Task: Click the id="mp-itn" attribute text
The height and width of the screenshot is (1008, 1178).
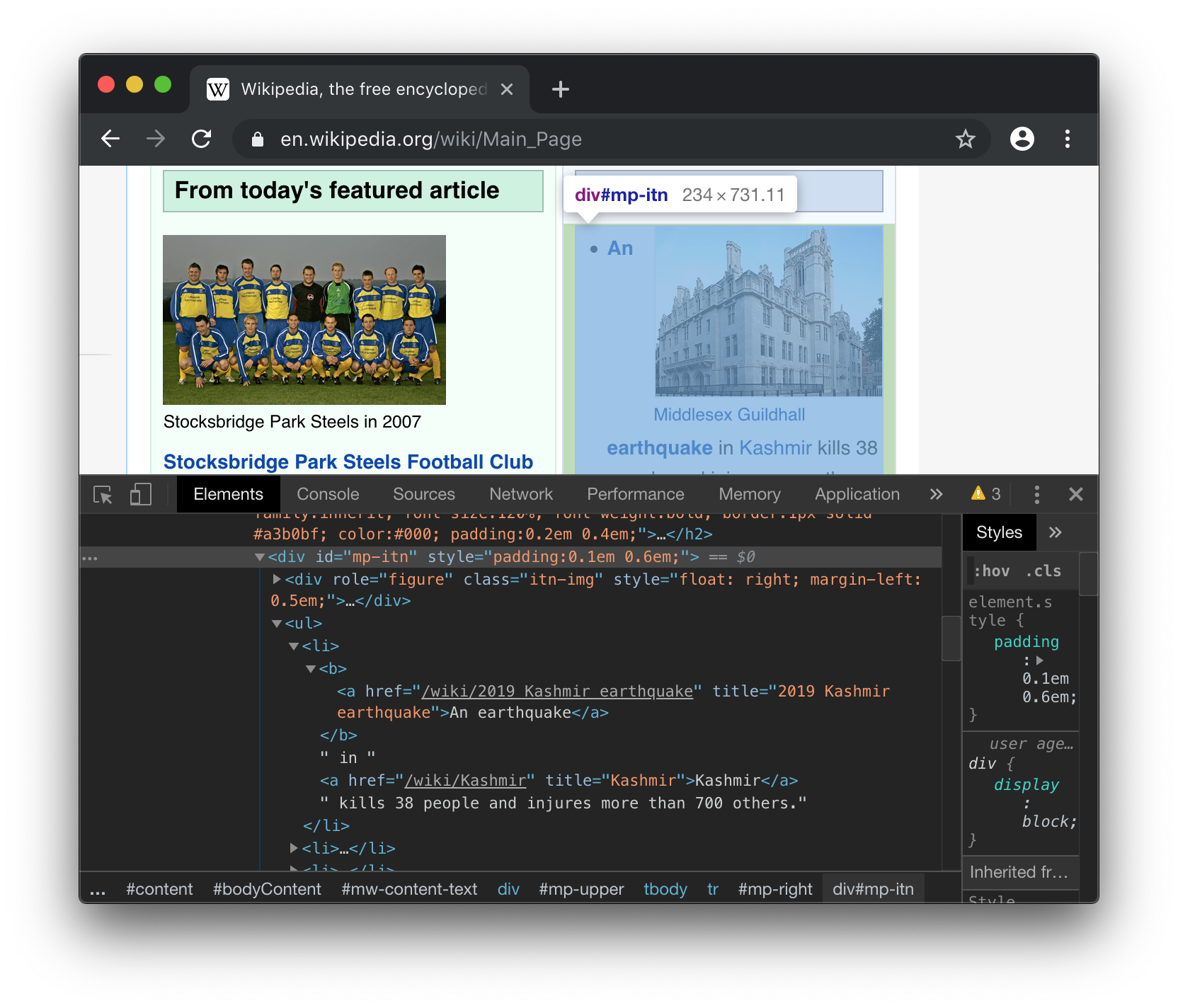Action: (366, 557)
